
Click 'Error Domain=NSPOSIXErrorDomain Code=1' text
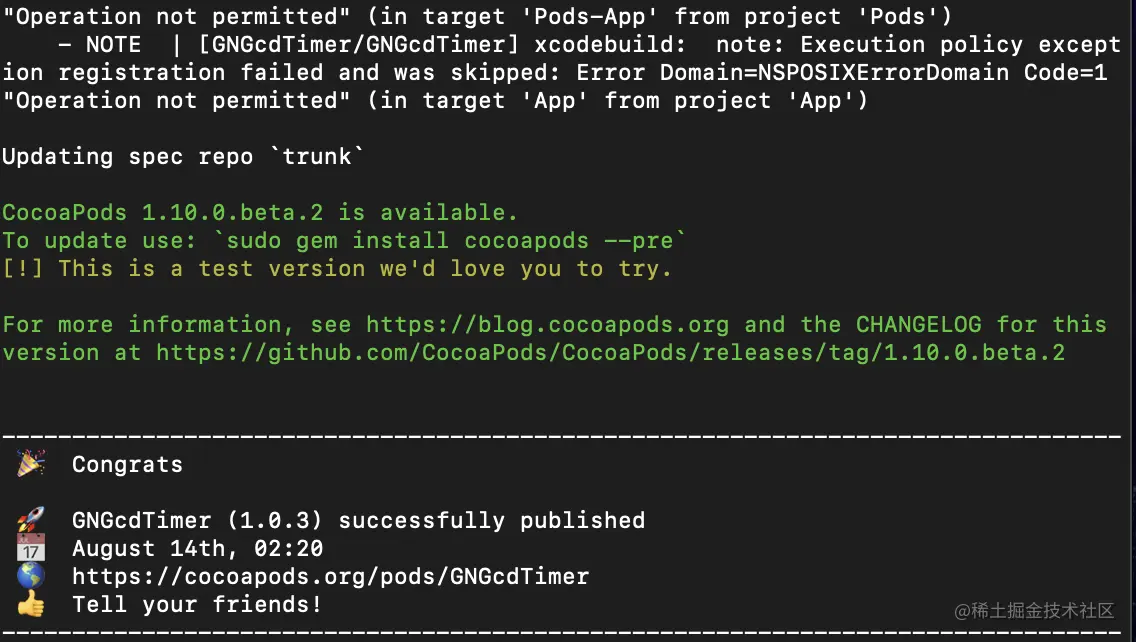click(842, 73)
